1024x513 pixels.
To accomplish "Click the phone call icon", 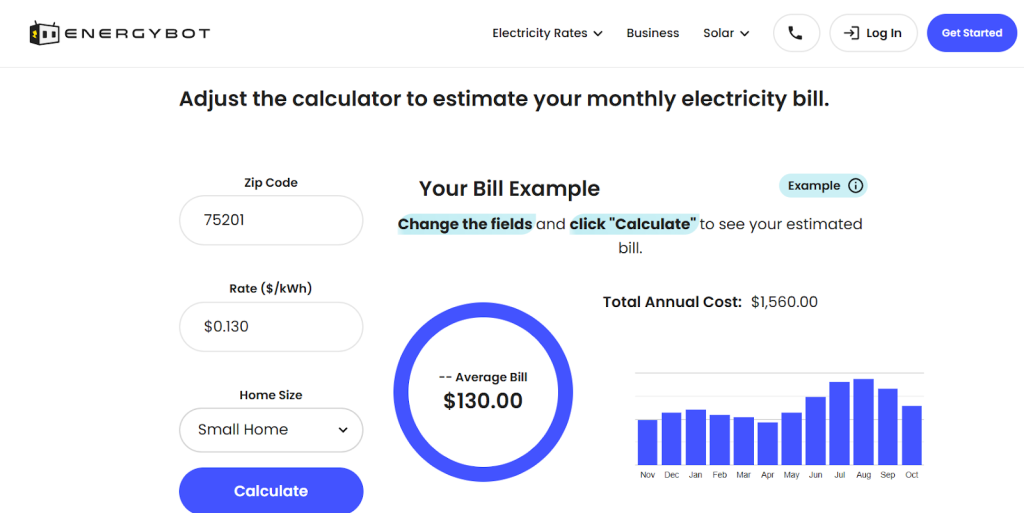I will coord(795,33).
